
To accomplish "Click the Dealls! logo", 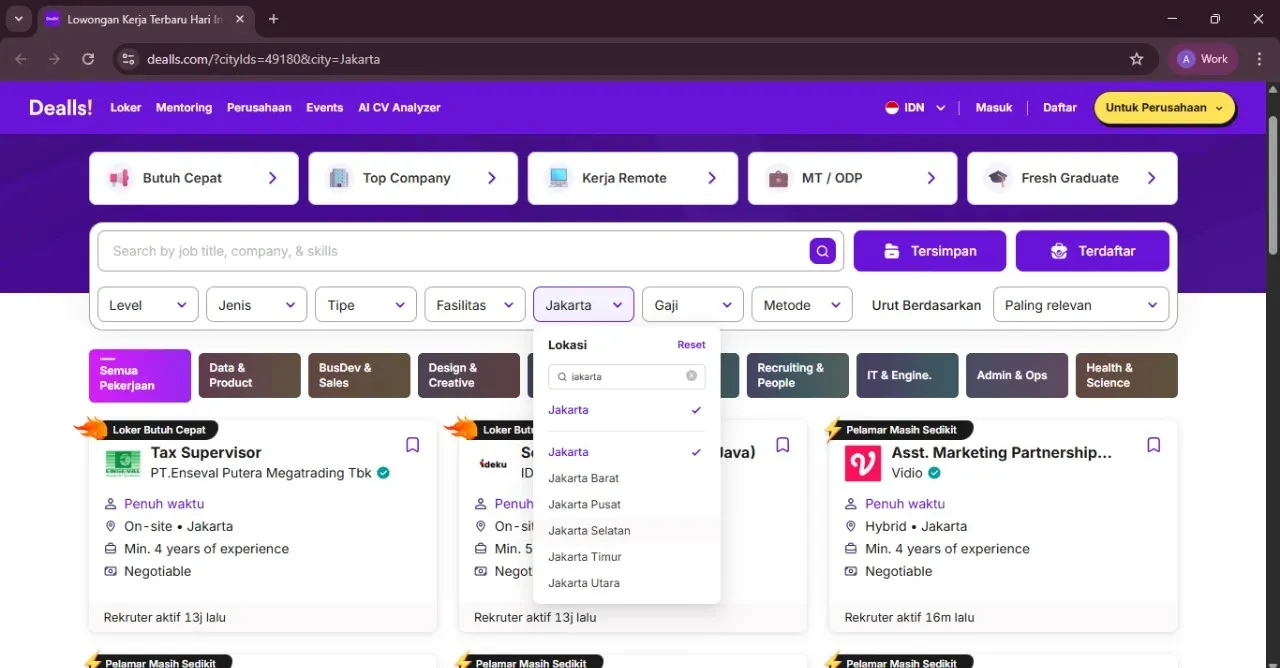I will [61, 108].
